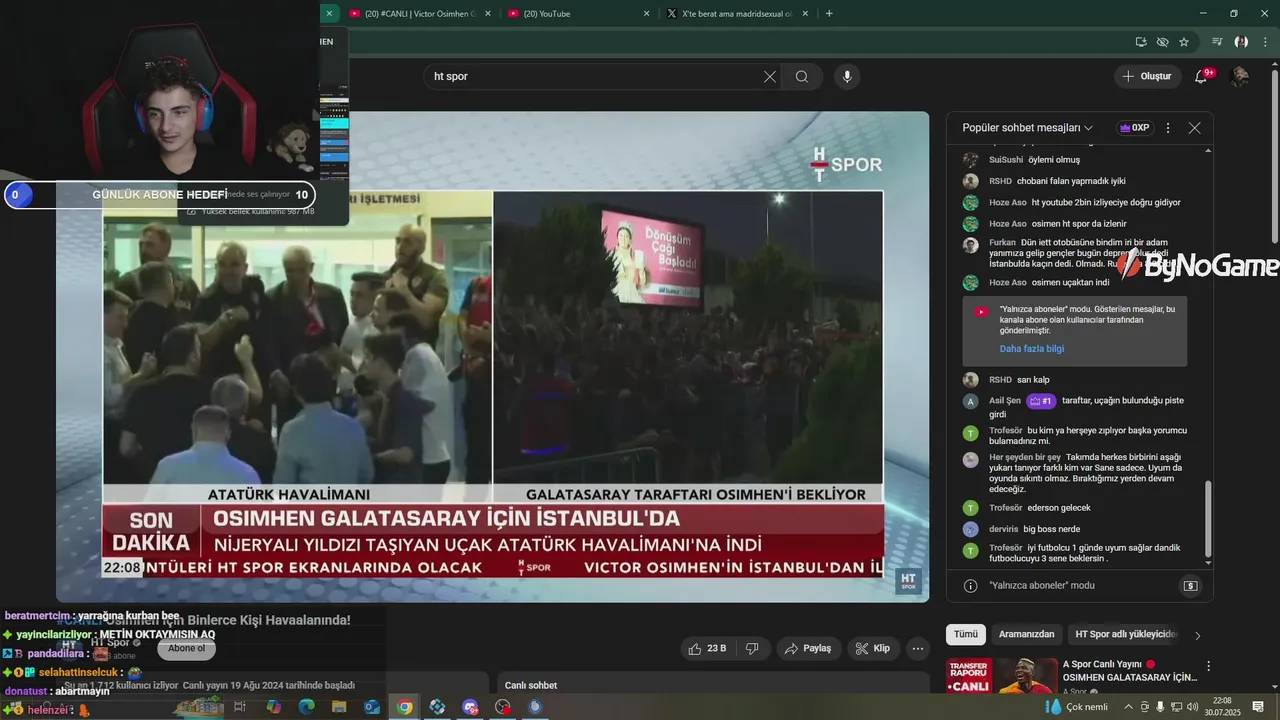This screenshot has width=1280, height=720.
Task: Open Copilot from the taskbar
Action: coord(273,707)
